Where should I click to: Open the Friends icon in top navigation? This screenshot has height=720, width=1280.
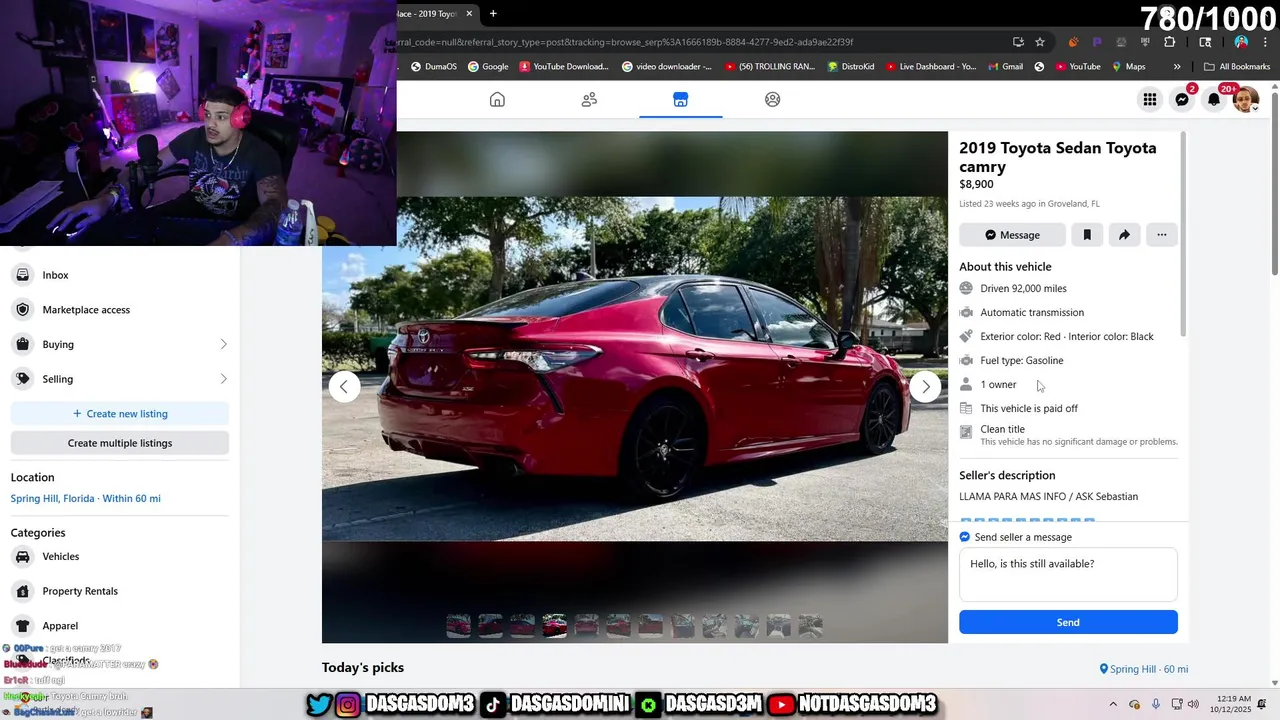589,99
